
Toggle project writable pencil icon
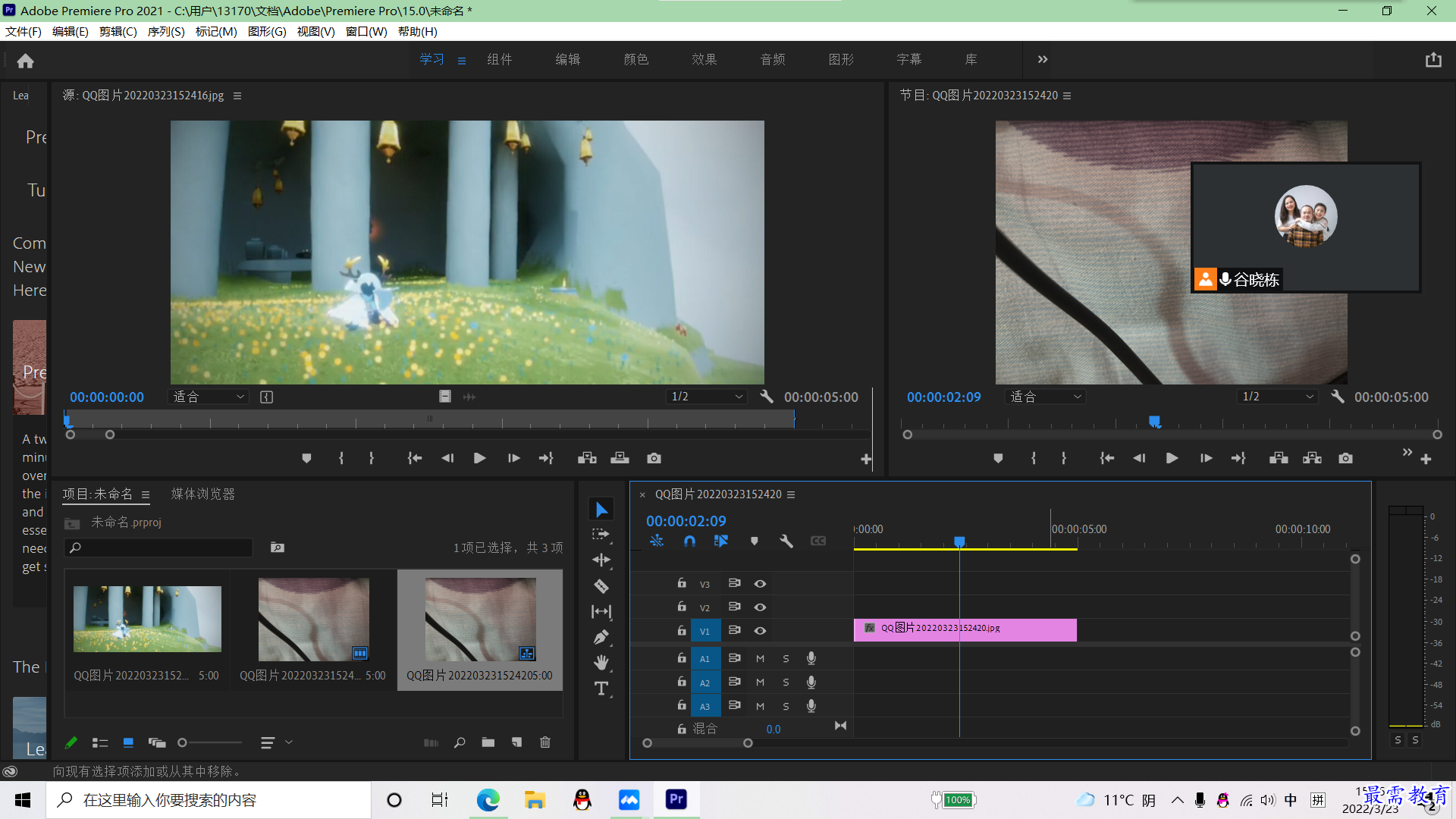click(71, 742)
